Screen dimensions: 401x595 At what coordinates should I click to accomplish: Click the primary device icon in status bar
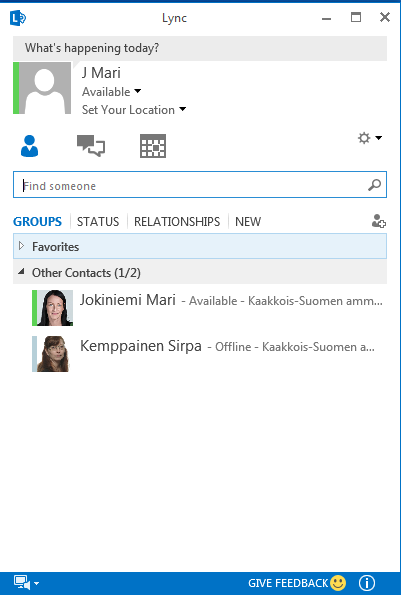click(22, 582)
